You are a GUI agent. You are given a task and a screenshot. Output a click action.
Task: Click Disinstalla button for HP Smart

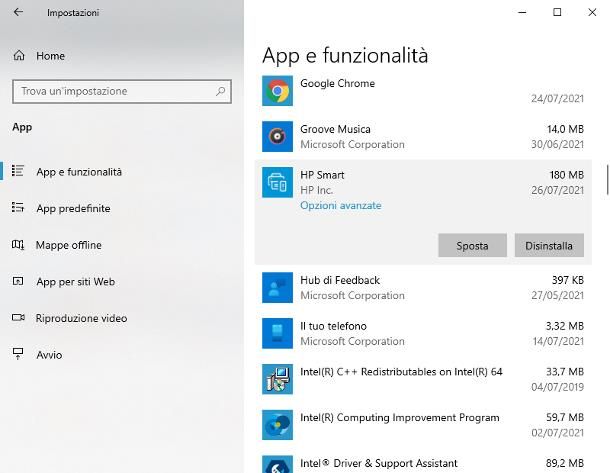[x=549, y=245]
